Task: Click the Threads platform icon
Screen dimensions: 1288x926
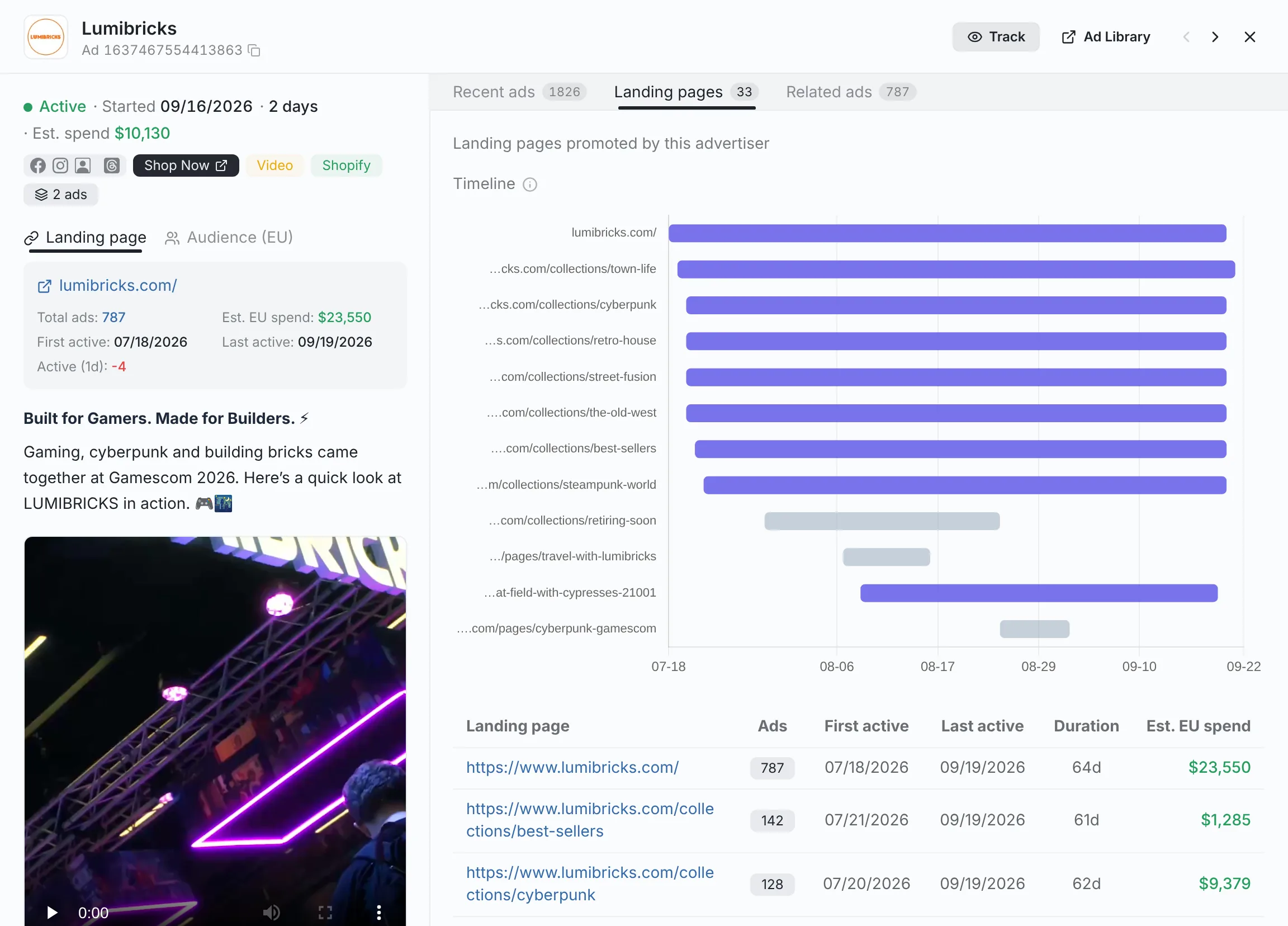Action: [111, 166]
